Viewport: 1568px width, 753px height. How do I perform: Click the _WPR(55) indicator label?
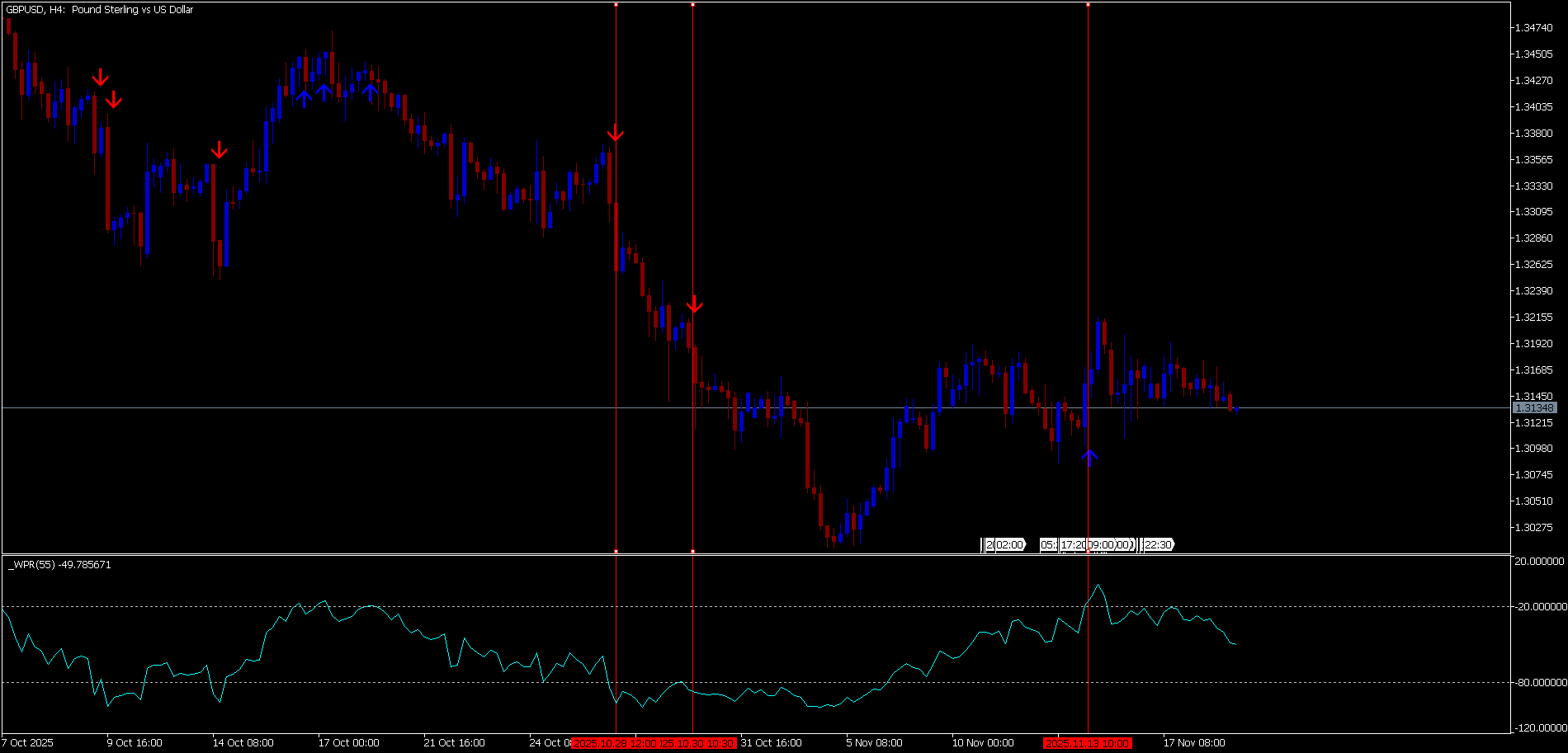59,565
